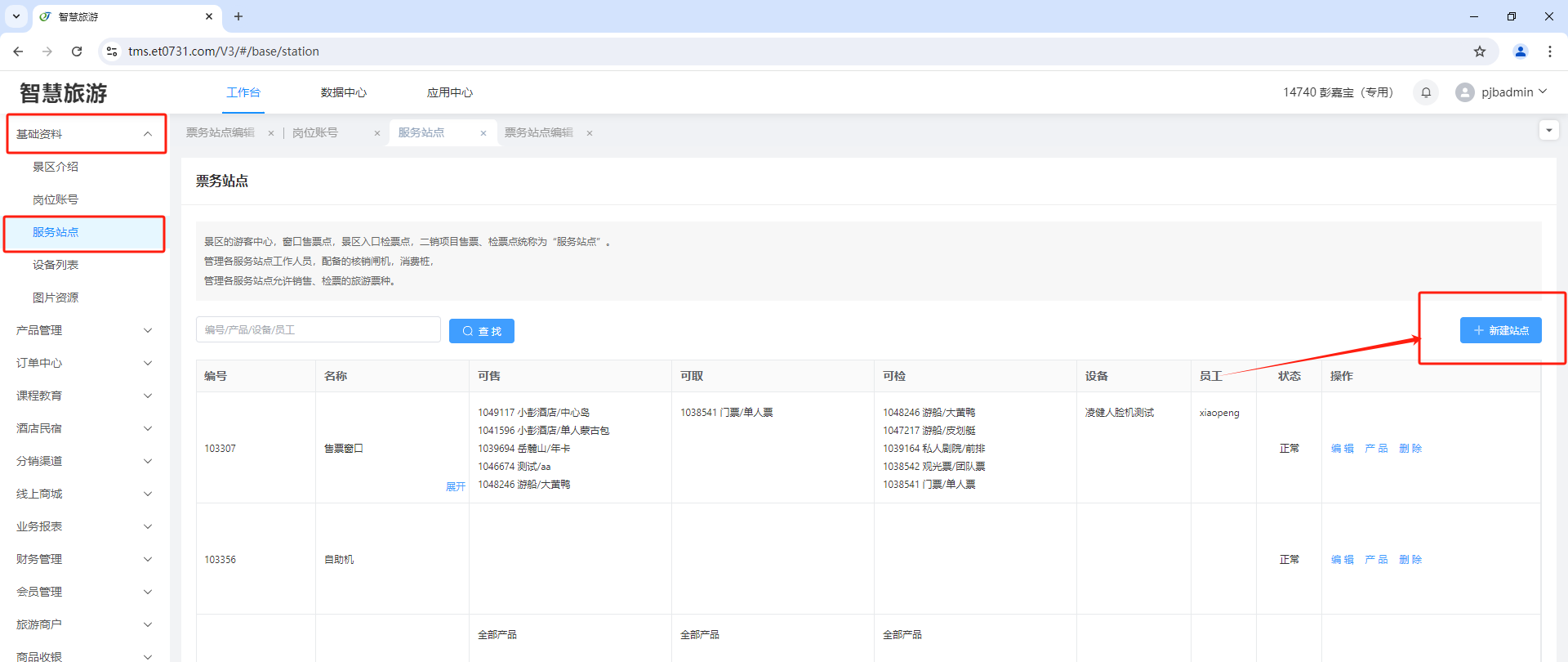
Task: Bookmark this page with the star icon
Action: [1480, 51]
